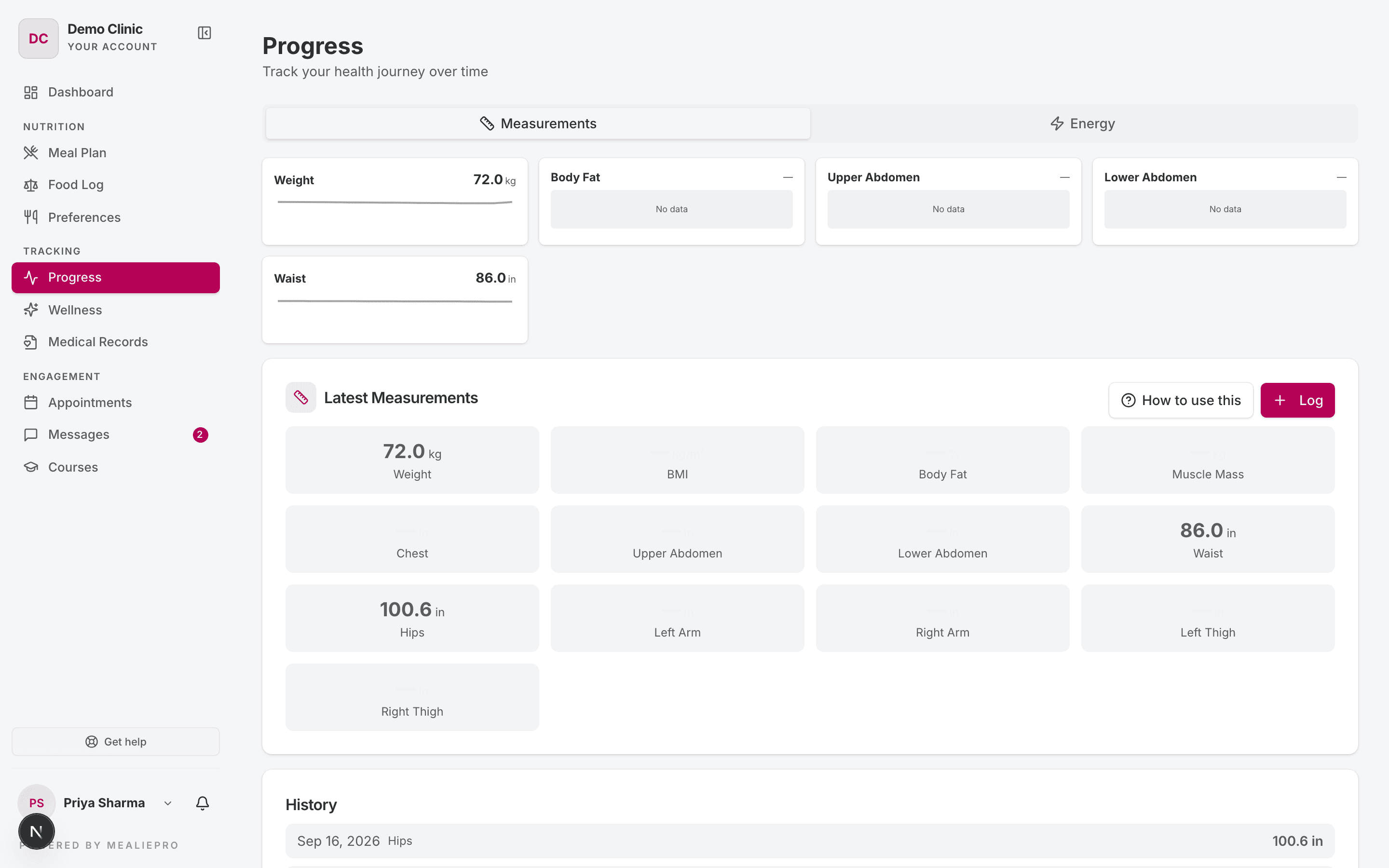Viewport: 1389px width, 868px height.
Task: Click the Sep 16, 2026 Hips history row
Action: tap(810, 841)
